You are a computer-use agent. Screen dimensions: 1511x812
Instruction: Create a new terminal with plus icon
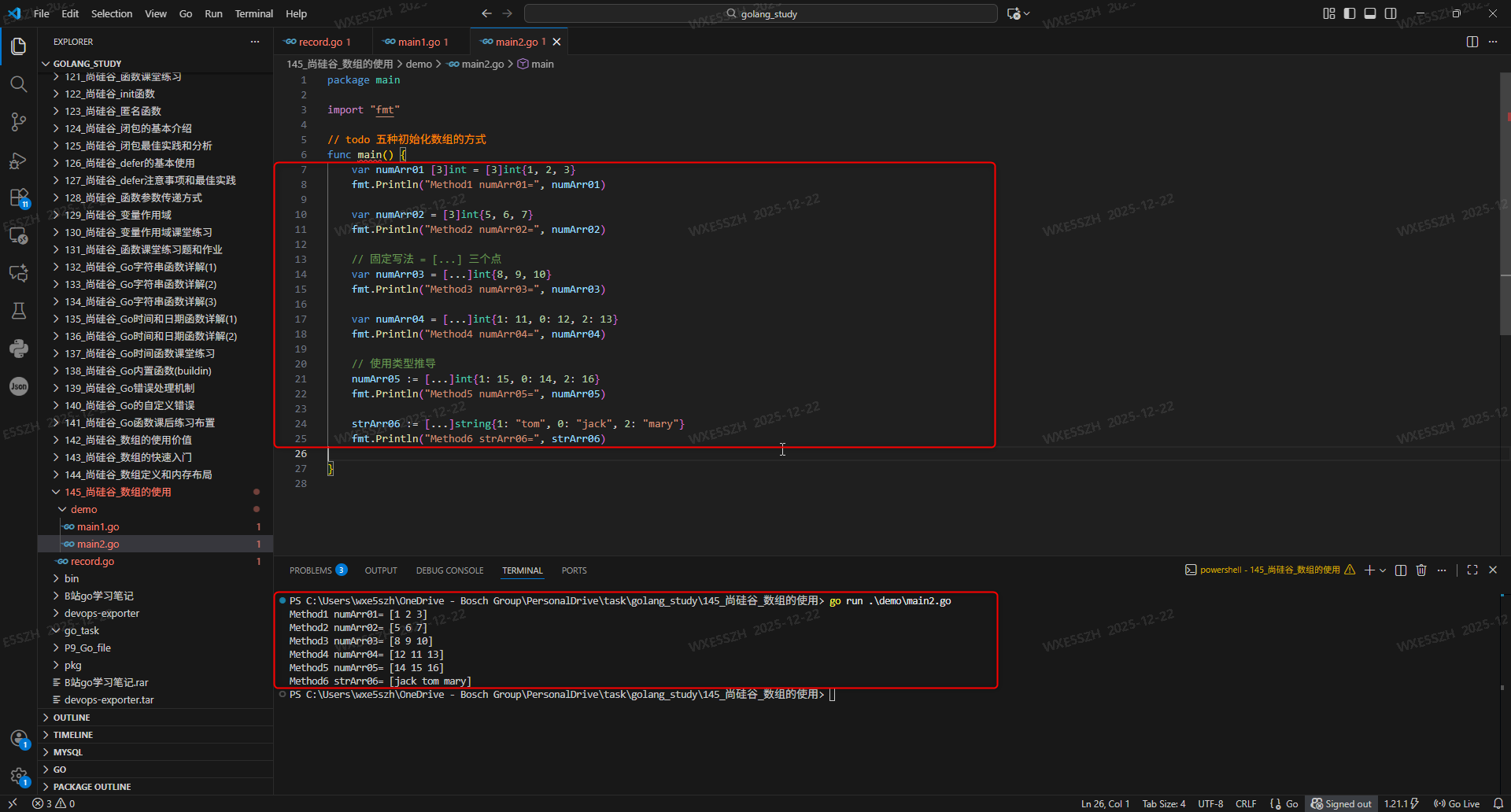click(1369, 570)
